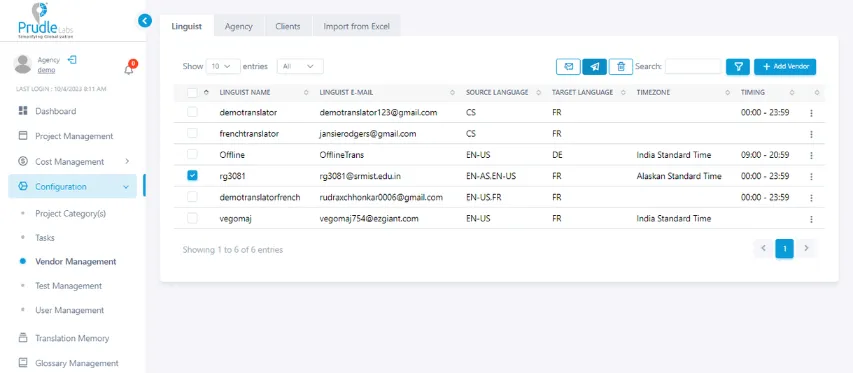
Task: Open the filter funnel button
Action: (x=738, y=66)
